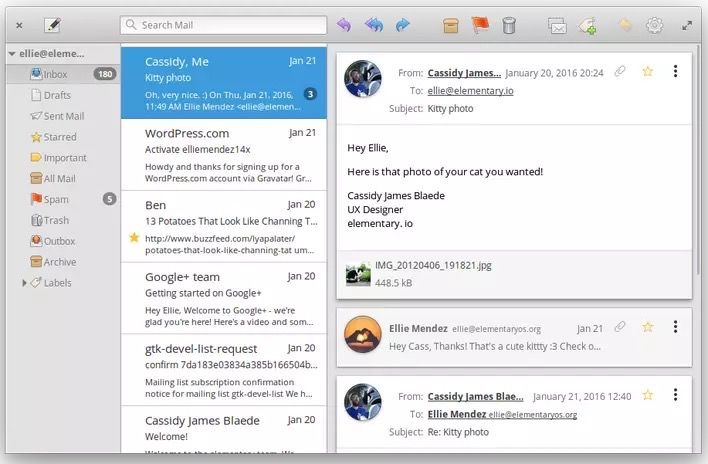Open the Starred folder
Image resolution: width=708 pixels, height=464 pixels.
point(62,137)
